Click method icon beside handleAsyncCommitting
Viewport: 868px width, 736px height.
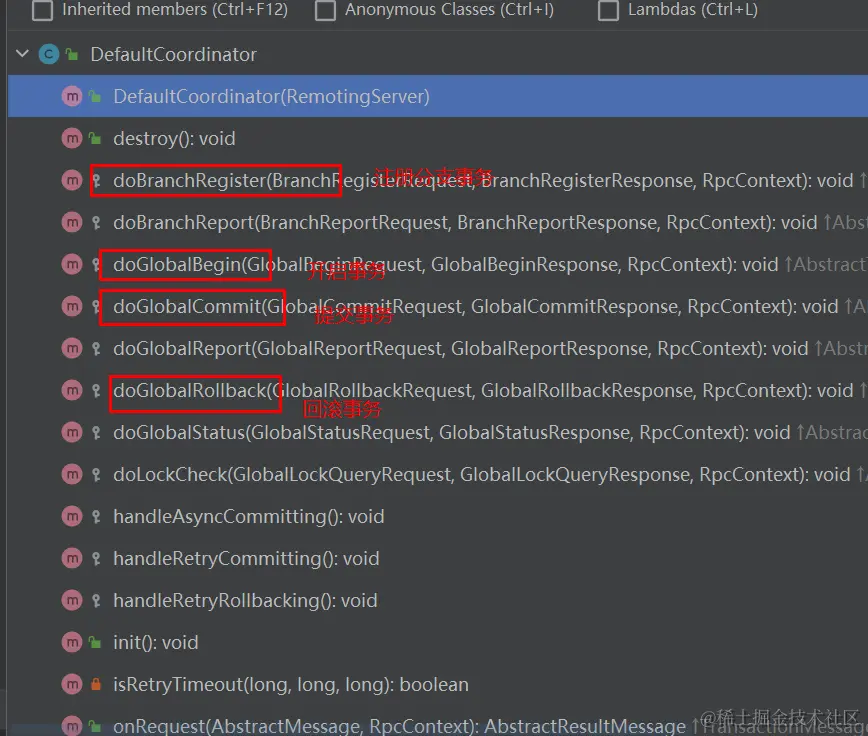(71, 517)
